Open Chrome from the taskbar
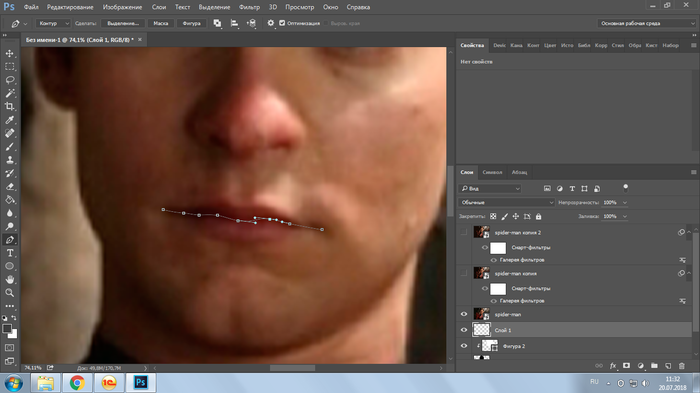This screenshot has width=700, height=393. (77, 383)
